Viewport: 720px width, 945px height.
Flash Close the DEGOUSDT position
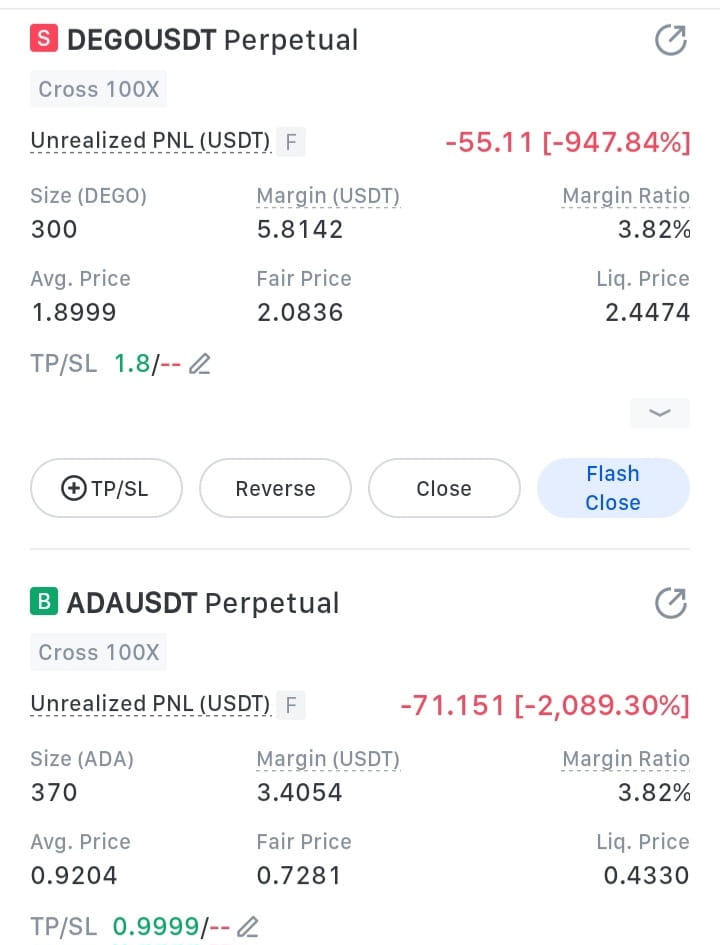pos(613,488)
